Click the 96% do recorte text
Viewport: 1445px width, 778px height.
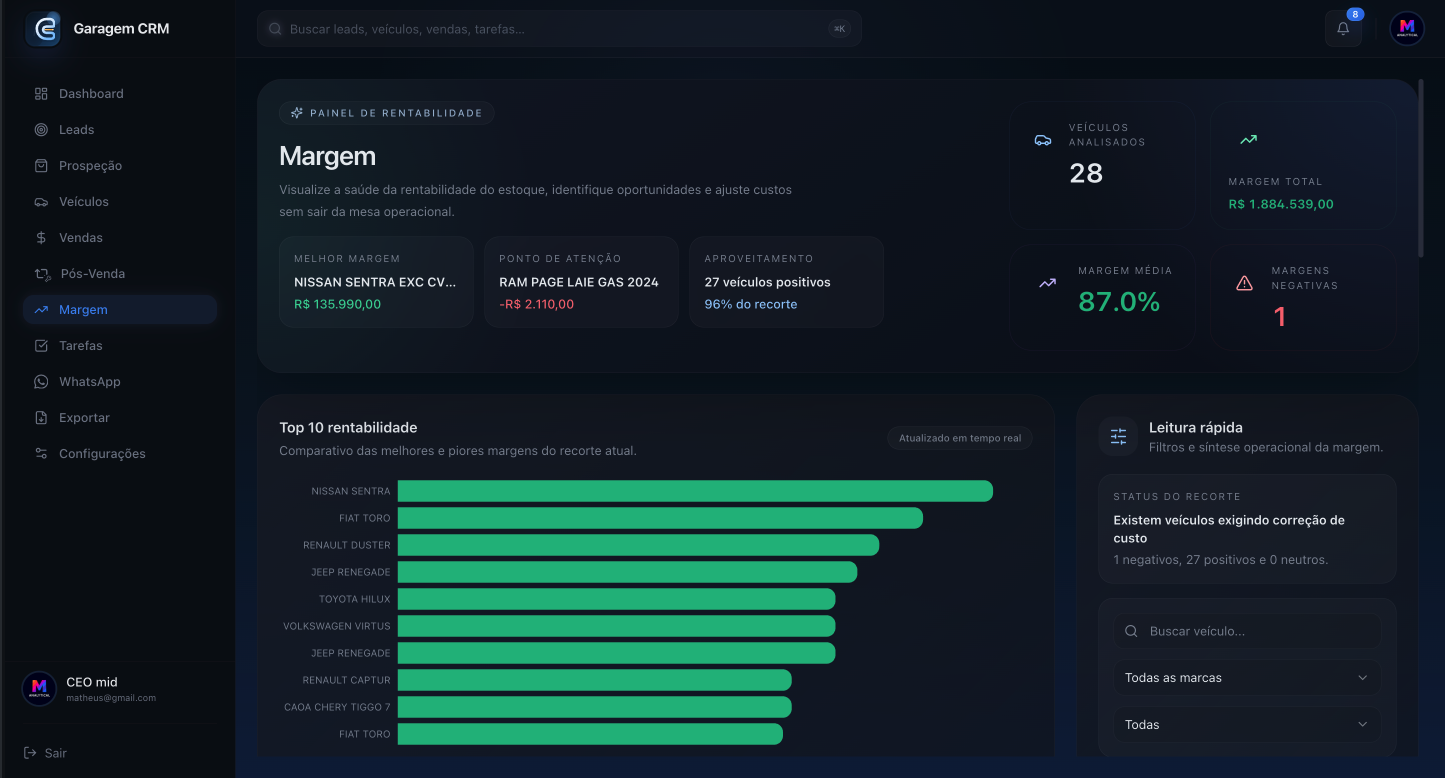pyautogui.click(x=751, y=304)
